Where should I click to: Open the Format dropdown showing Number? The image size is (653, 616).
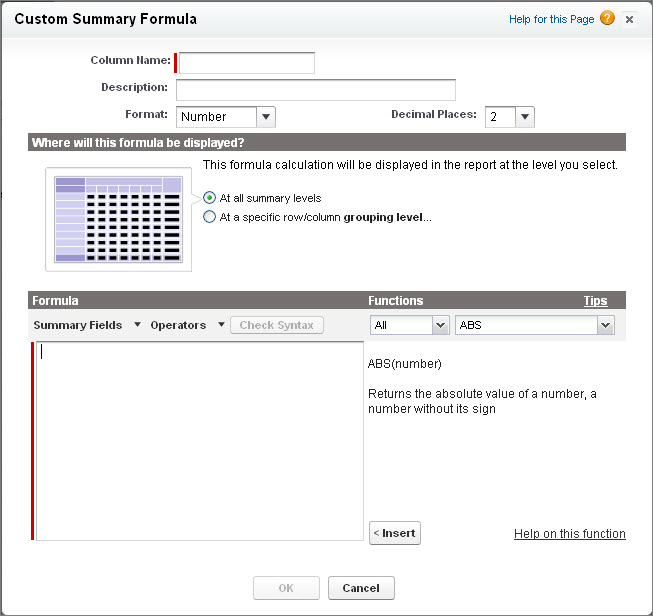pos(226,117)
